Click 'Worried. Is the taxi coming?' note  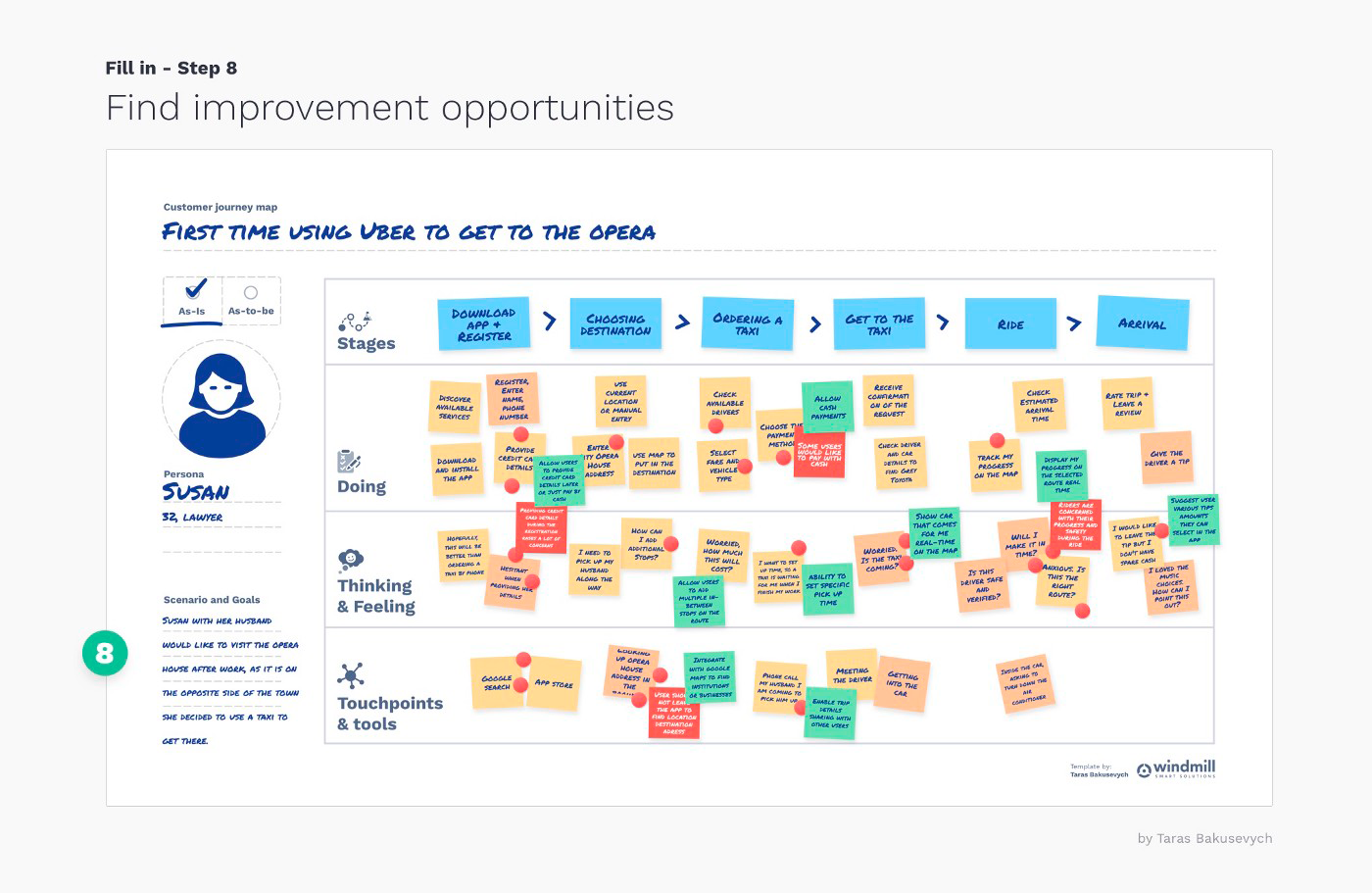880,560
